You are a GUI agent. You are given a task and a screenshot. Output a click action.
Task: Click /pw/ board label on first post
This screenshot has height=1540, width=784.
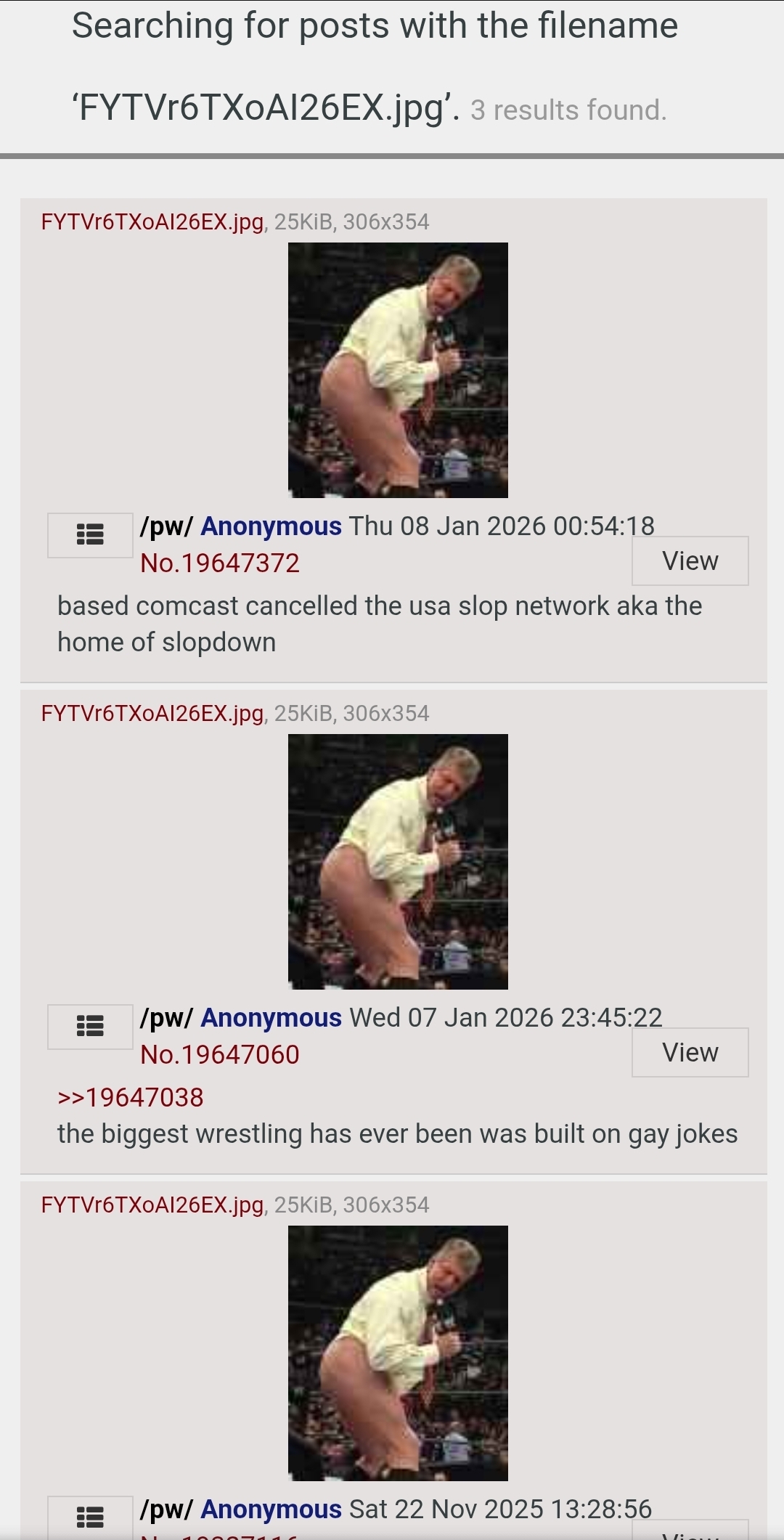point(166,526)
